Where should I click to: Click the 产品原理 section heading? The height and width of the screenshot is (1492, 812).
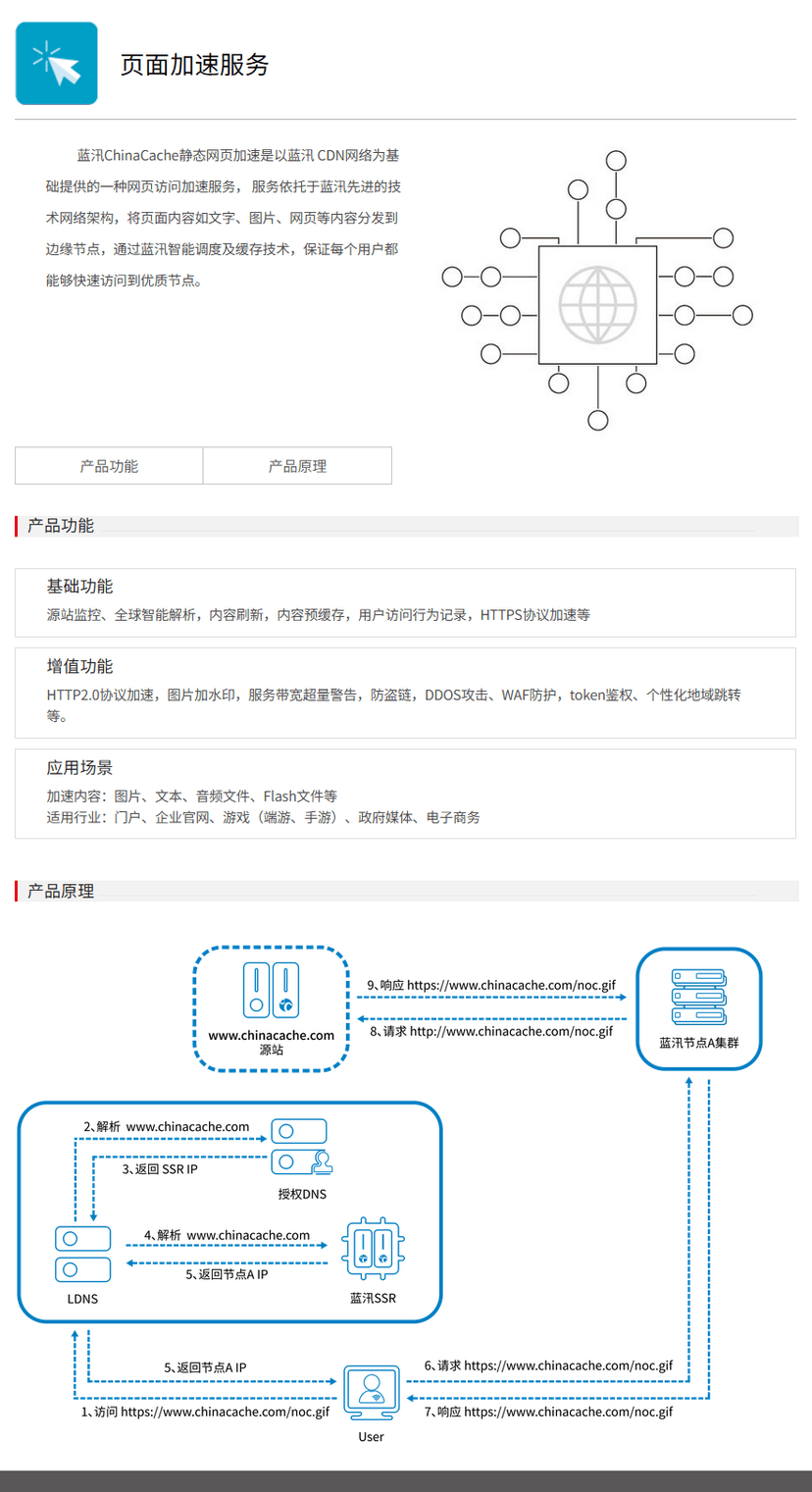(61, 892)
